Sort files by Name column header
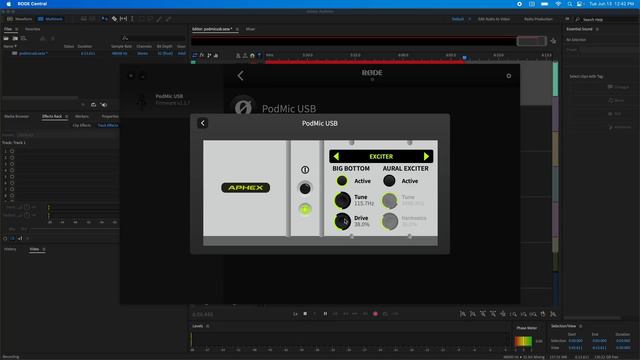 pos(10,46)
